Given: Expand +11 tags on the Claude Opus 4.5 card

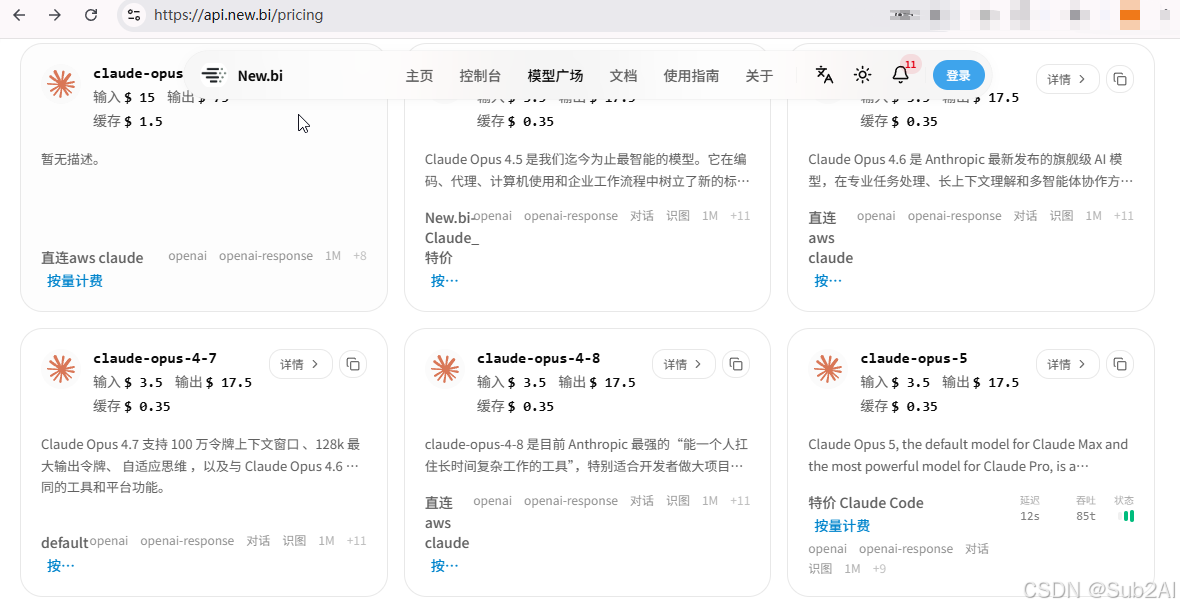Looking at the screenshot, I should [x=740, y=216].
